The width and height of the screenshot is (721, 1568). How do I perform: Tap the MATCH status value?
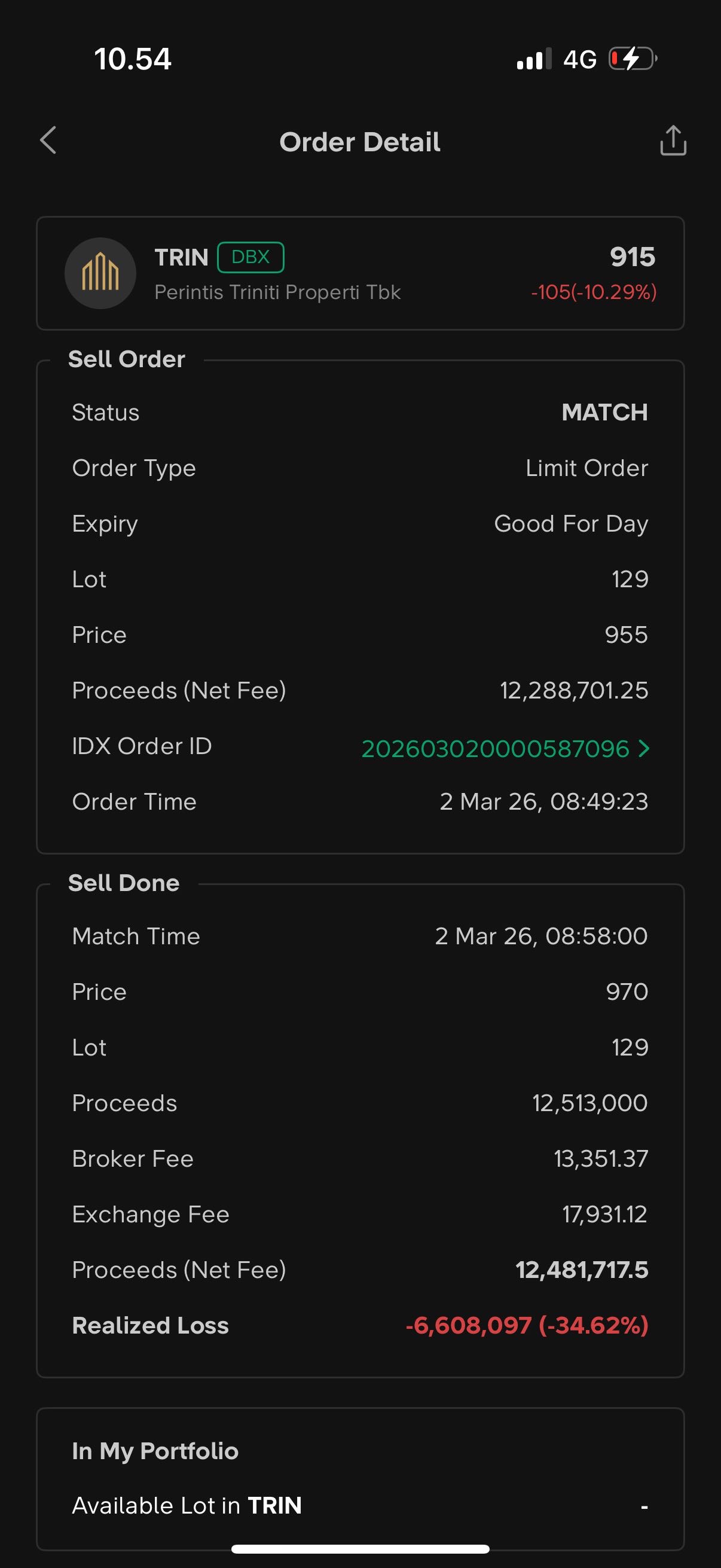604,412
